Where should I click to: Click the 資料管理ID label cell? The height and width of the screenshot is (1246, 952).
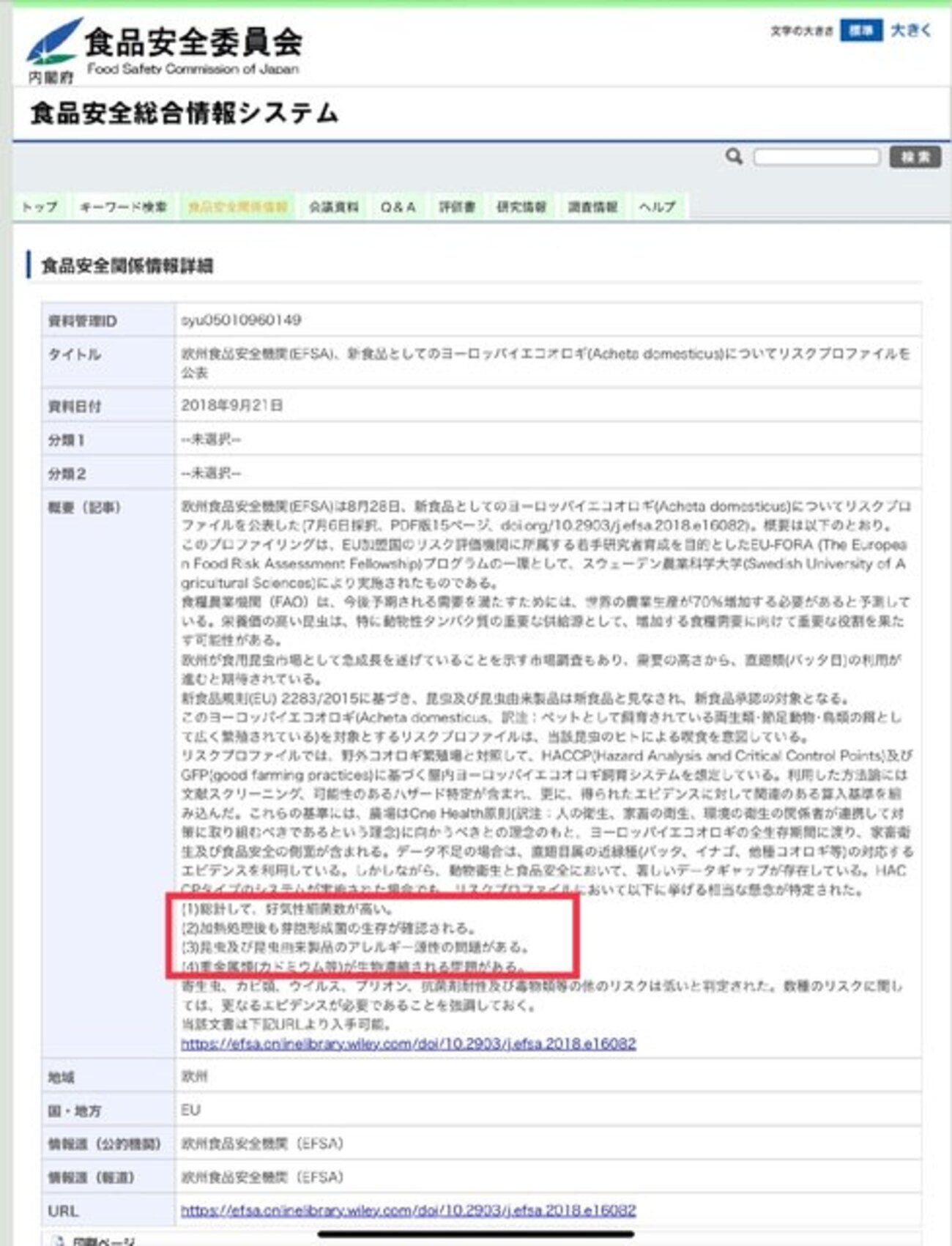tap(108, 321)
